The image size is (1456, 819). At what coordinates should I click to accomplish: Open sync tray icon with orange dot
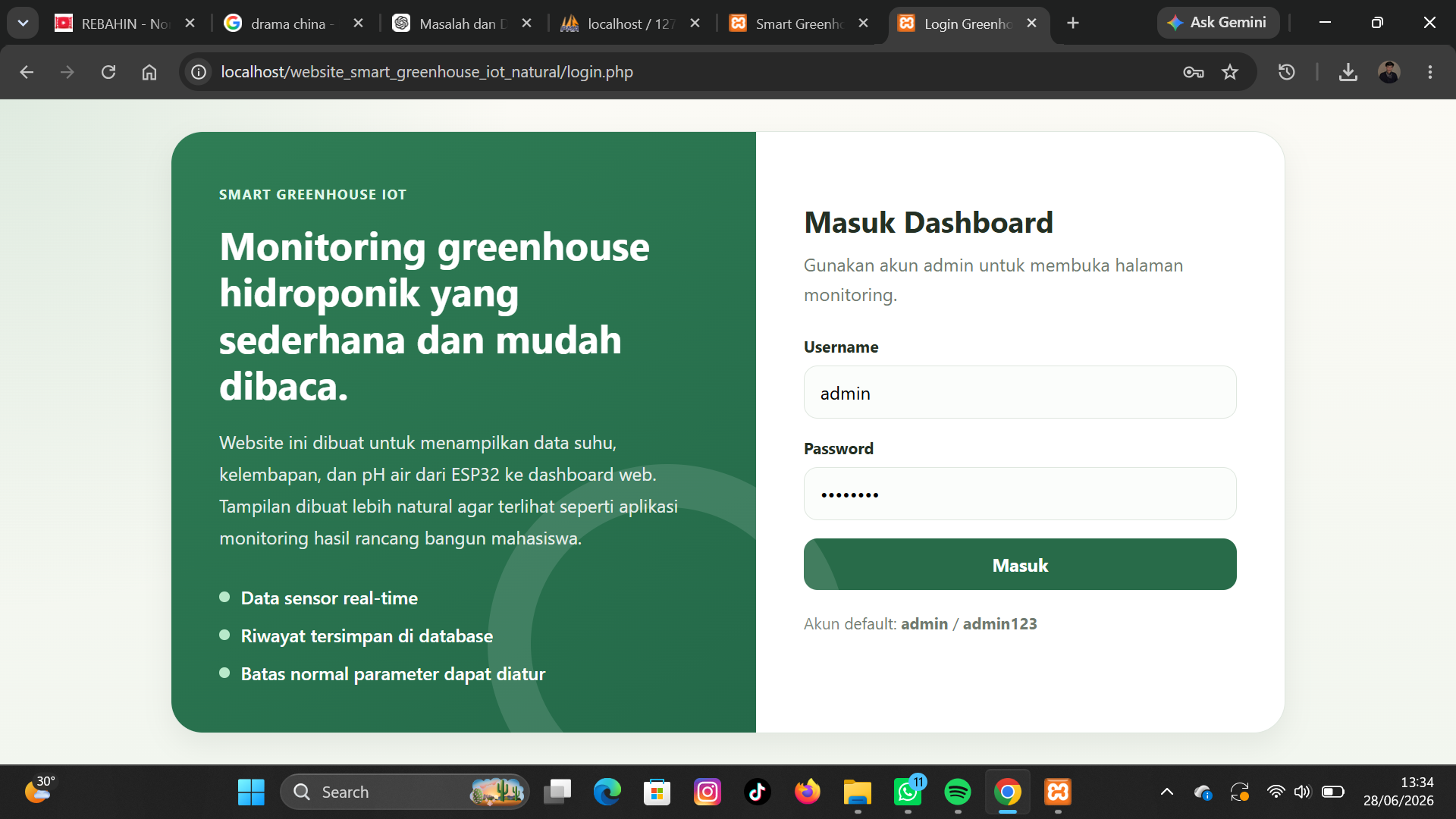click(x=1240, y=792)
